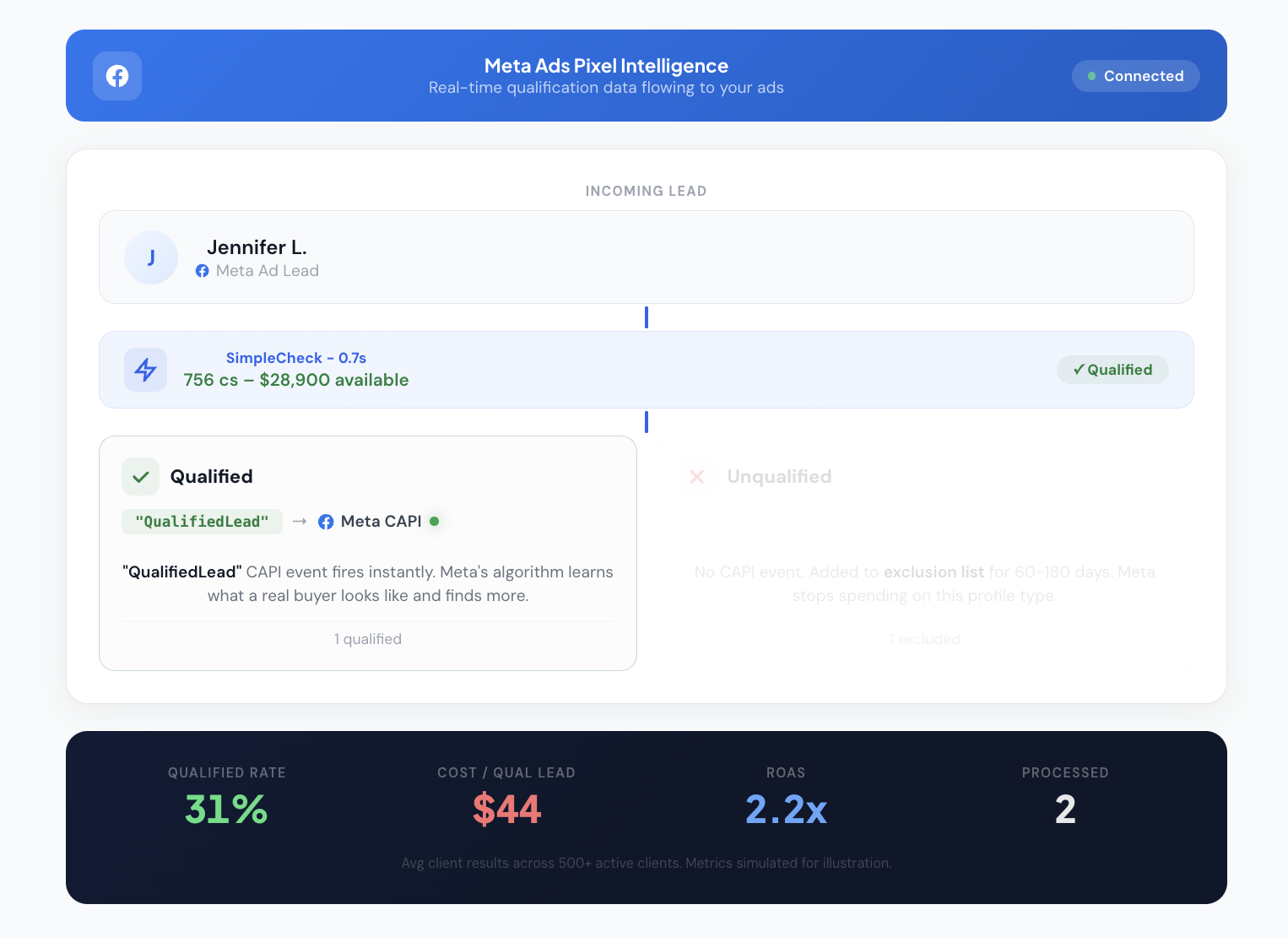Click the Qualified heading in the left card

tap(212, 477)
